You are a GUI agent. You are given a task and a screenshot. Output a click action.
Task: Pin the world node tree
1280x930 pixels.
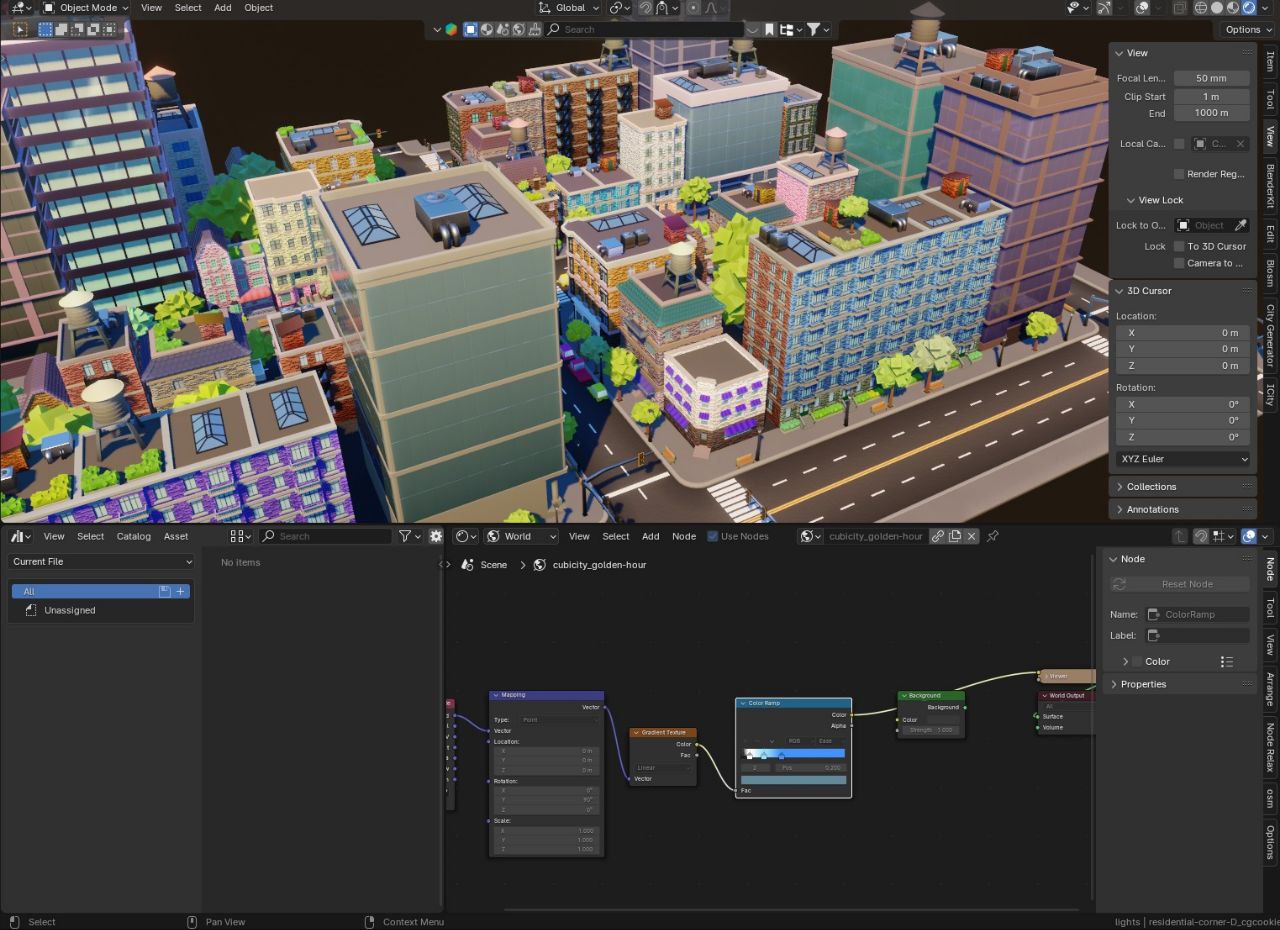(993, 536)
